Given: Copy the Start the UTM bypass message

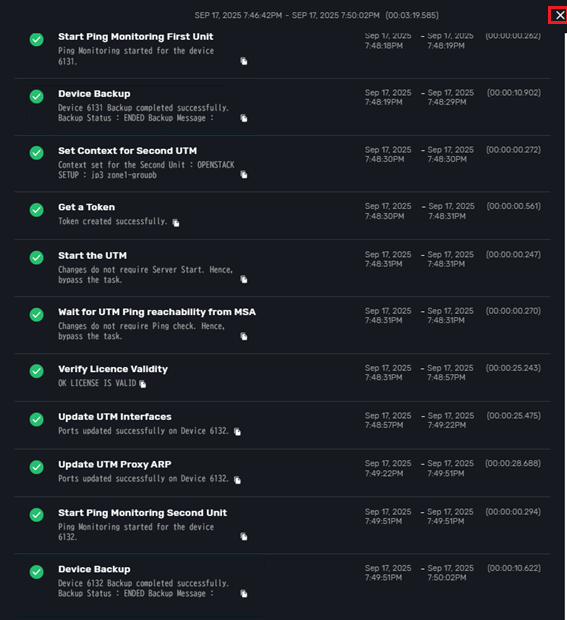Looking at the screenshot, I should tap(244, 279).
